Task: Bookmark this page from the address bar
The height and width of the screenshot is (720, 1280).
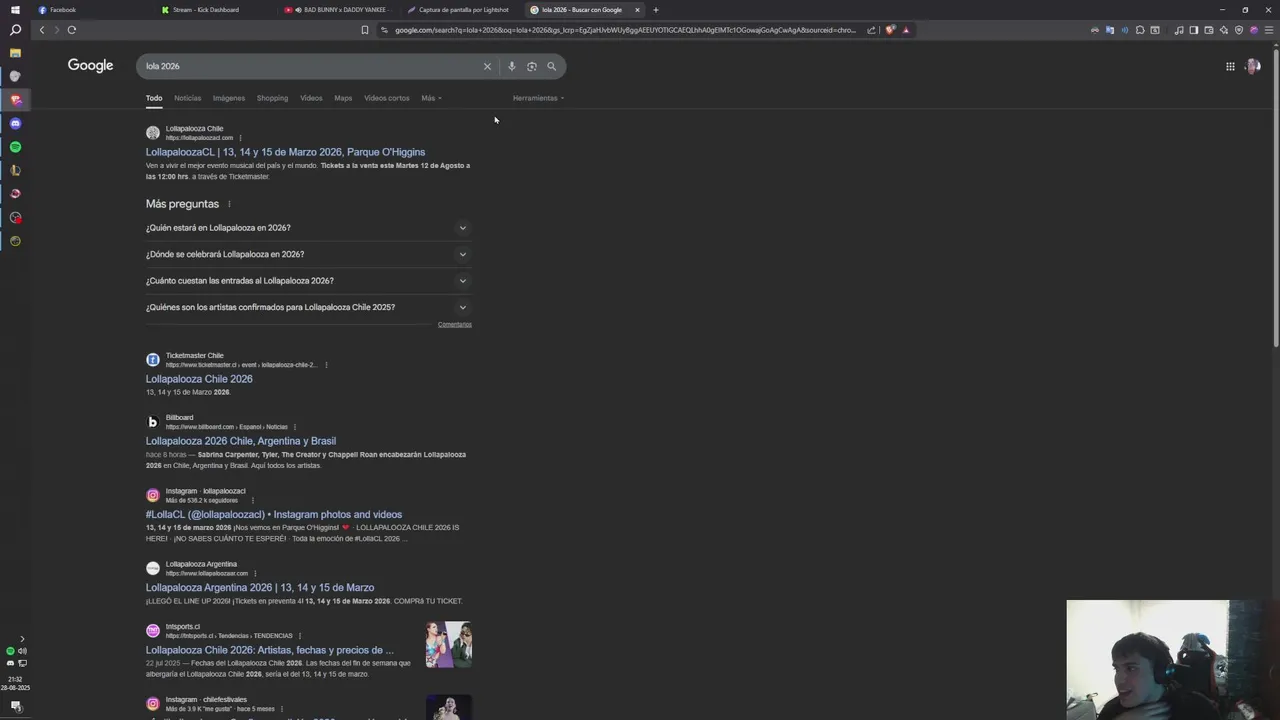Action: (x=365, y=30)
